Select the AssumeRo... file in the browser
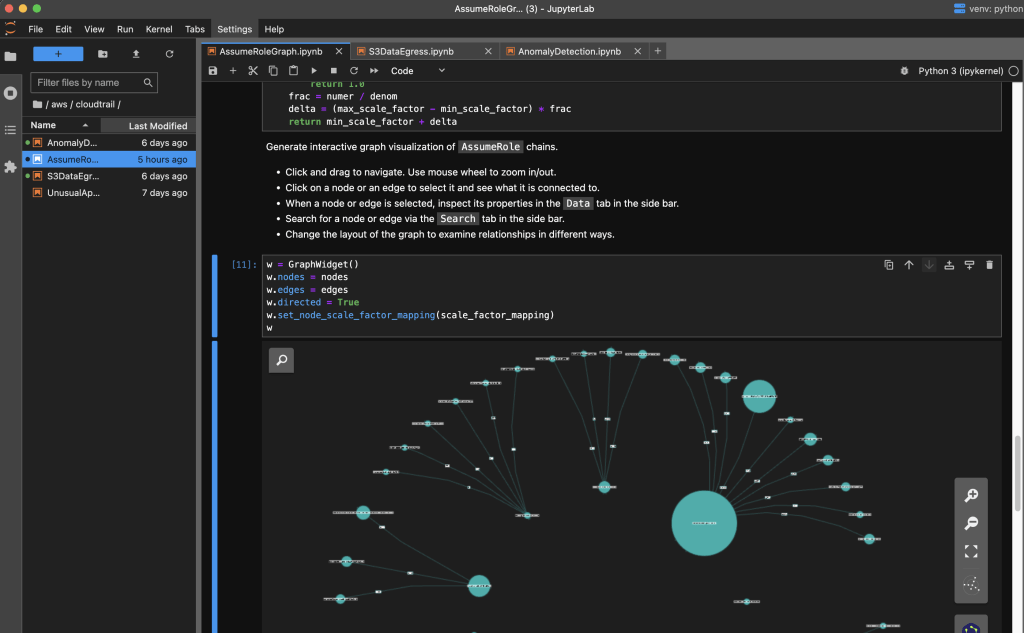Viewport: 1024px width, 633px height. 109,159
